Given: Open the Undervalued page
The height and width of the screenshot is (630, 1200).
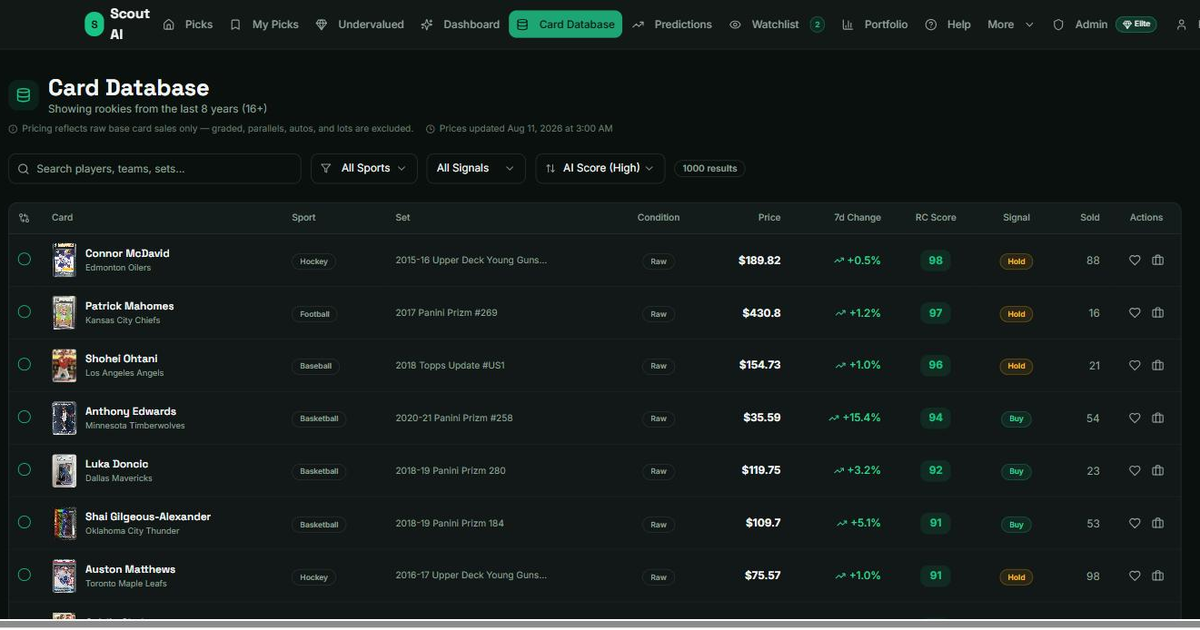Looking at the screenshot, I should coord(360,24).
